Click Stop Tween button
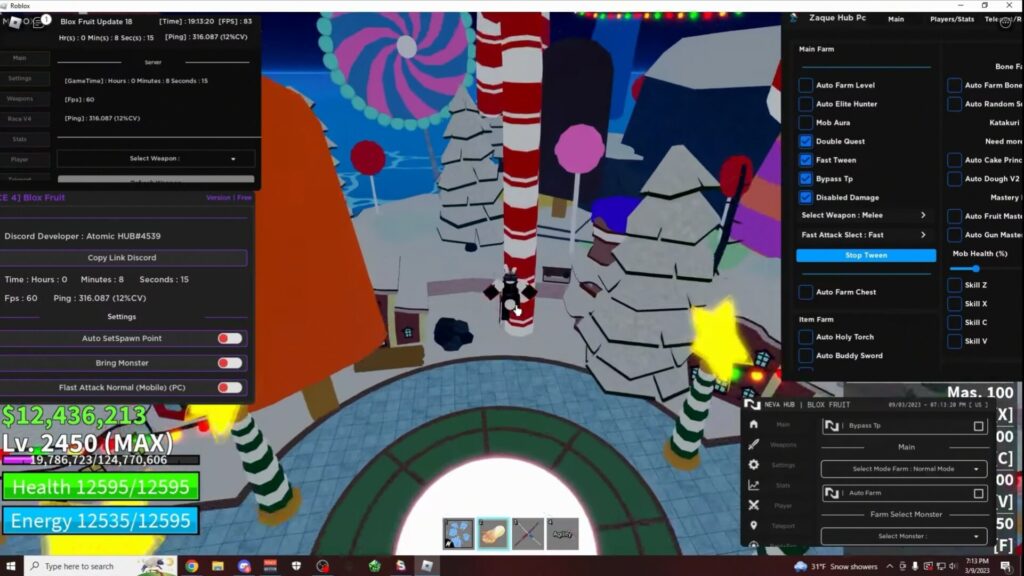1024x576 pixels. click(866, 255)
